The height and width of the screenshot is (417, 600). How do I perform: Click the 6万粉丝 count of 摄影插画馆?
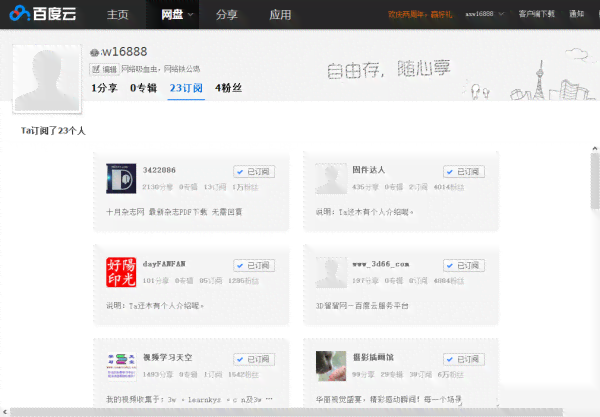pos(450,375)
